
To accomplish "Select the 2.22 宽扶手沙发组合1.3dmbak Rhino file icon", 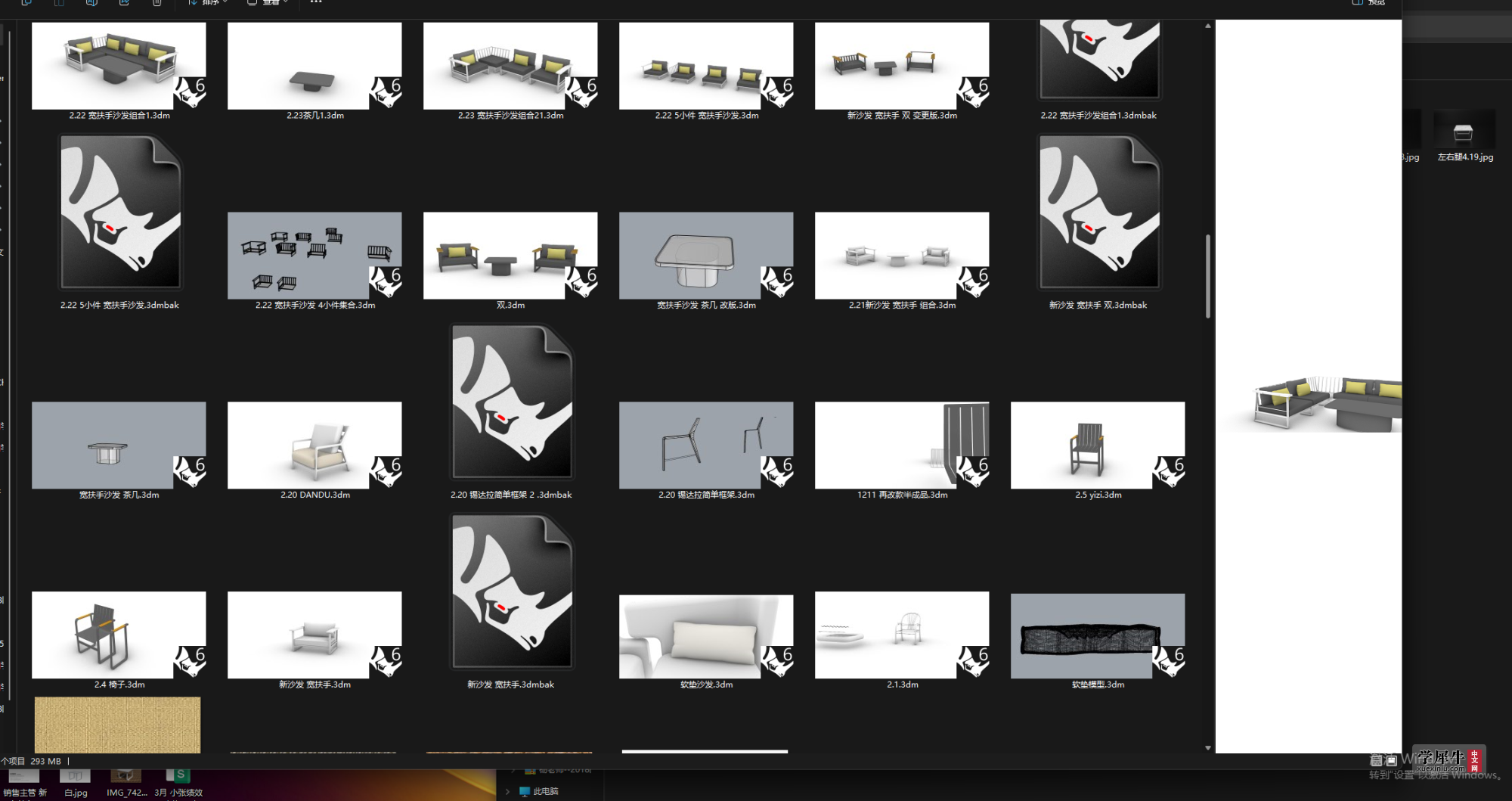I will click(1098, 59).
